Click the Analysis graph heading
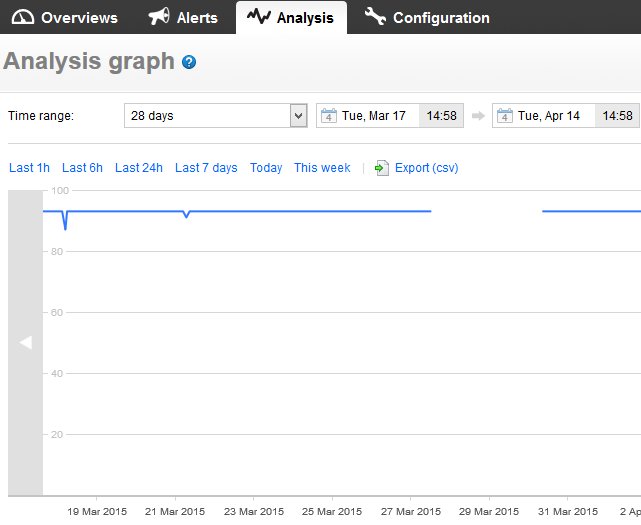 pos(89,61)
